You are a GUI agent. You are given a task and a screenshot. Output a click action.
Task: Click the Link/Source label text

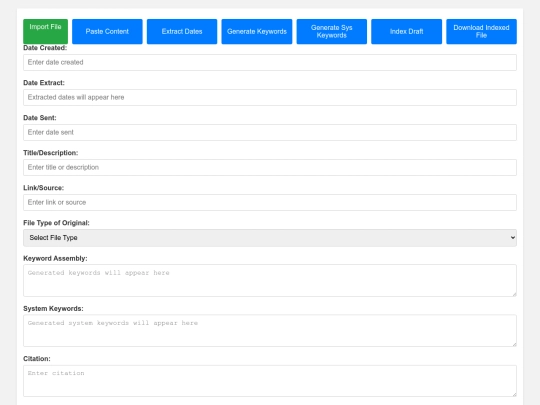43,188
